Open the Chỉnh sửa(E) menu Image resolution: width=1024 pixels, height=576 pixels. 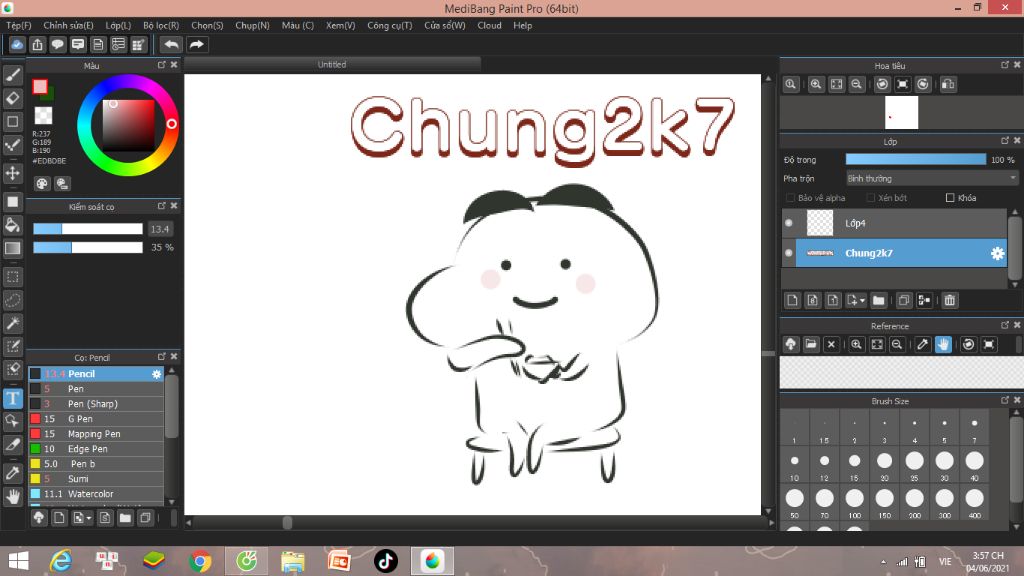(x=68, y=25)
